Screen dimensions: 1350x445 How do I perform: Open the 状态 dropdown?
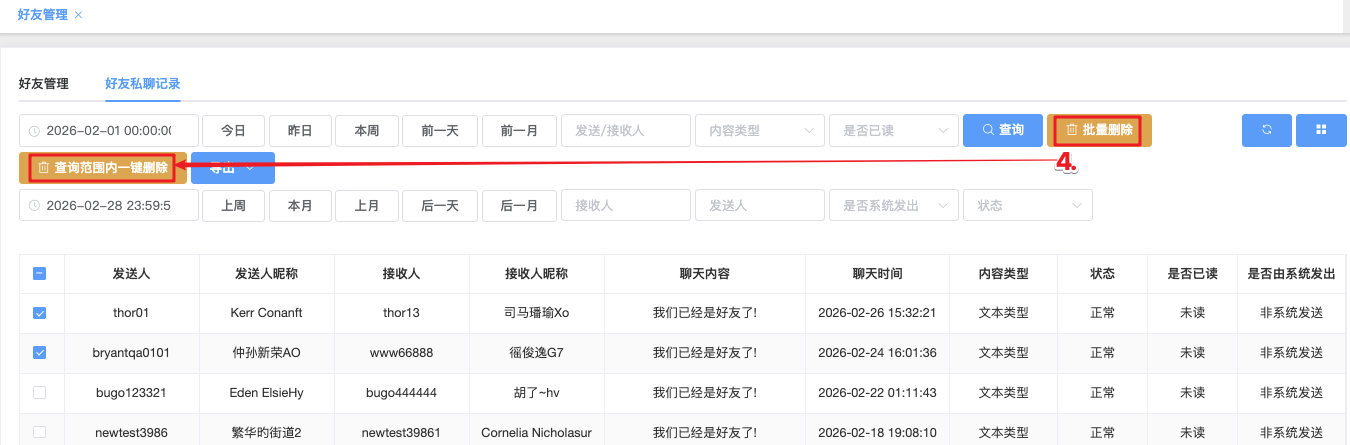(x=1026, y=205)
